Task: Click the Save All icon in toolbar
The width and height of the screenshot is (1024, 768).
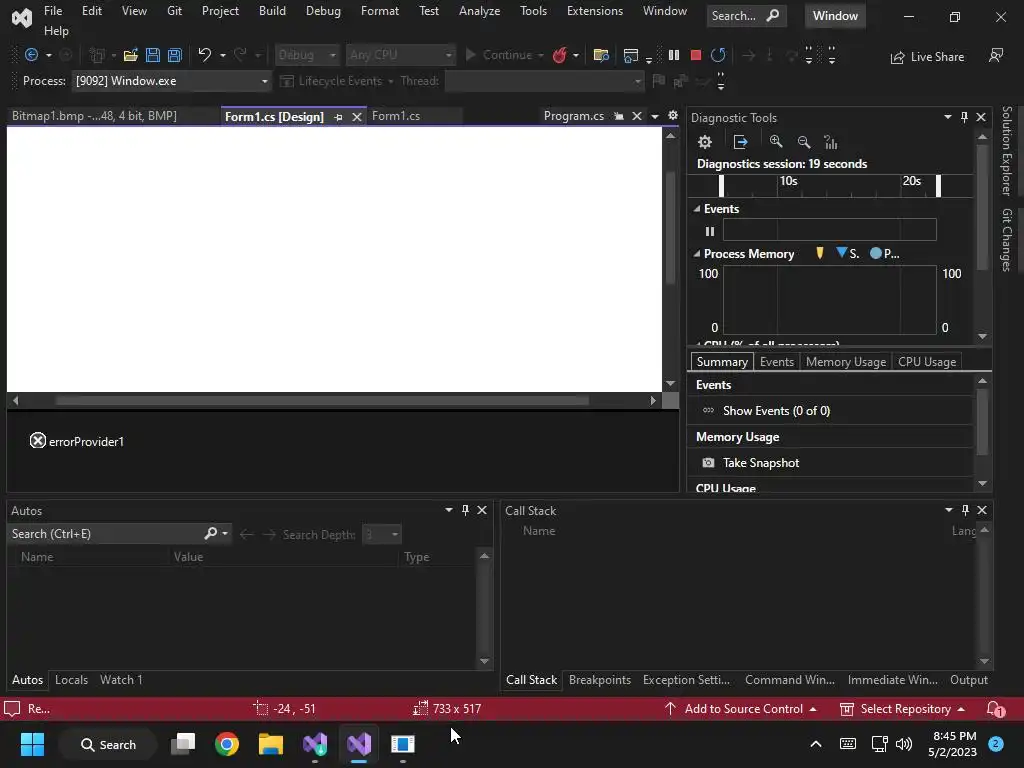Action: (x=175, y=55)
